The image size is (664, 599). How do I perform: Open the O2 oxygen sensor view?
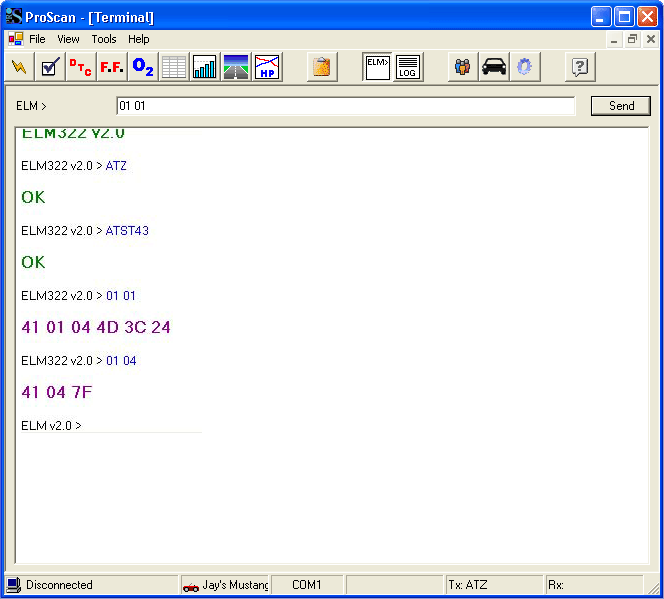(x=143, y=66)
